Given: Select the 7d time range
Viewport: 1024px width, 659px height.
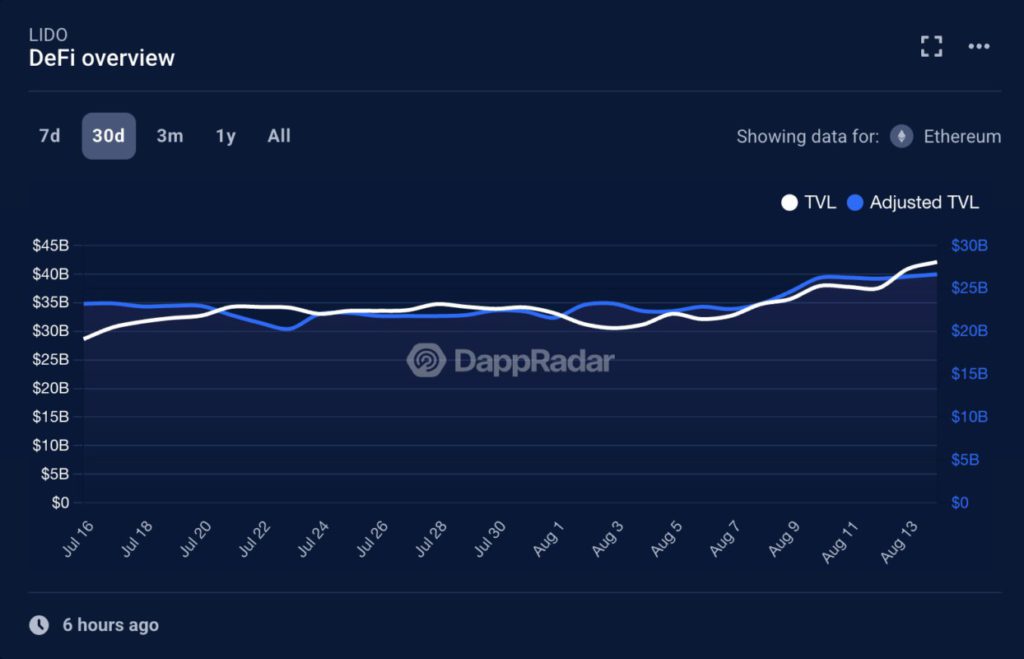Looking at the screenshot, I should tap(49, 136).
